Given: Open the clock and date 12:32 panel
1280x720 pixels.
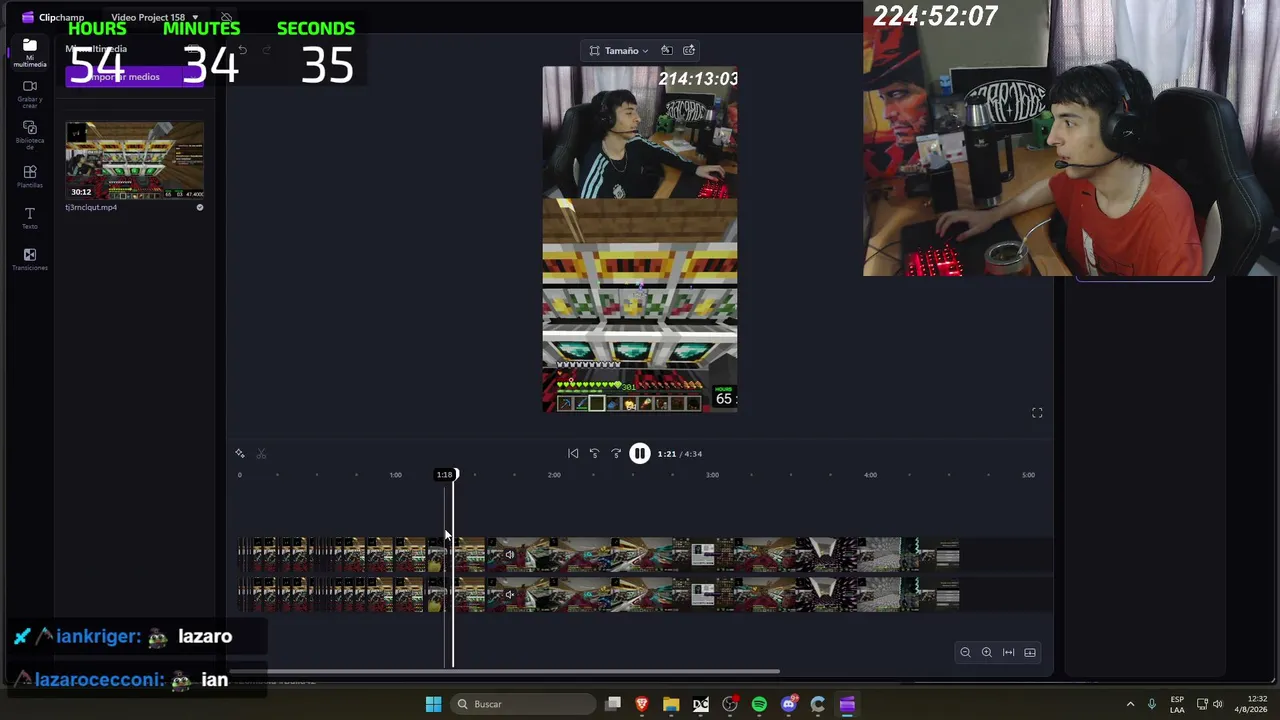Looking at the screenshot, I should click(1250, 704).
